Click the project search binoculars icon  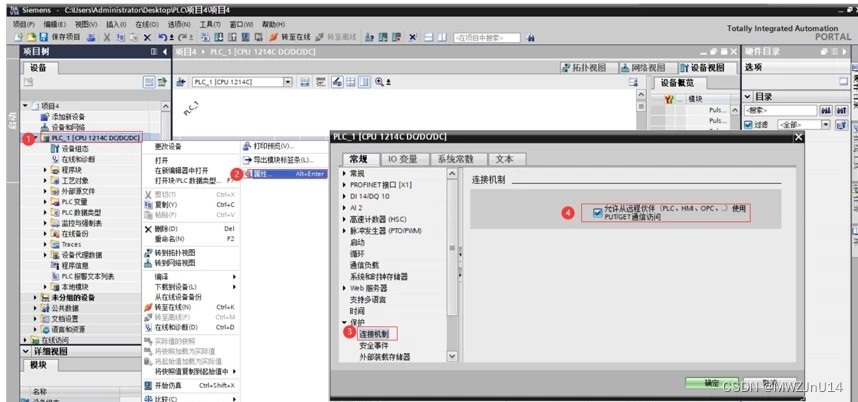tap(529, 37)
